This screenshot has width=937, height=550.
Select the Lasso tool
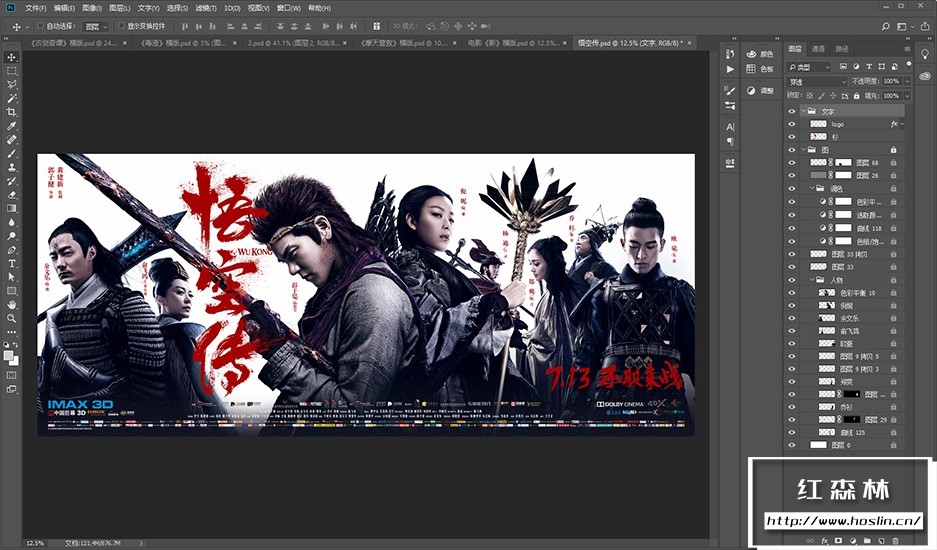click(11, 85)
